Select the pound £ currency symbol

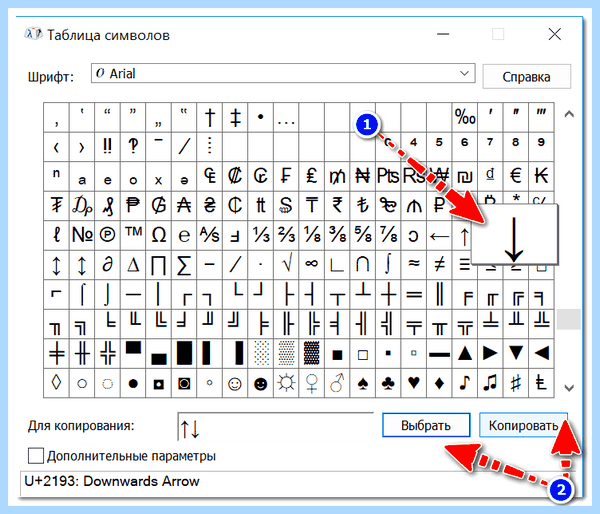coord(312,176)
